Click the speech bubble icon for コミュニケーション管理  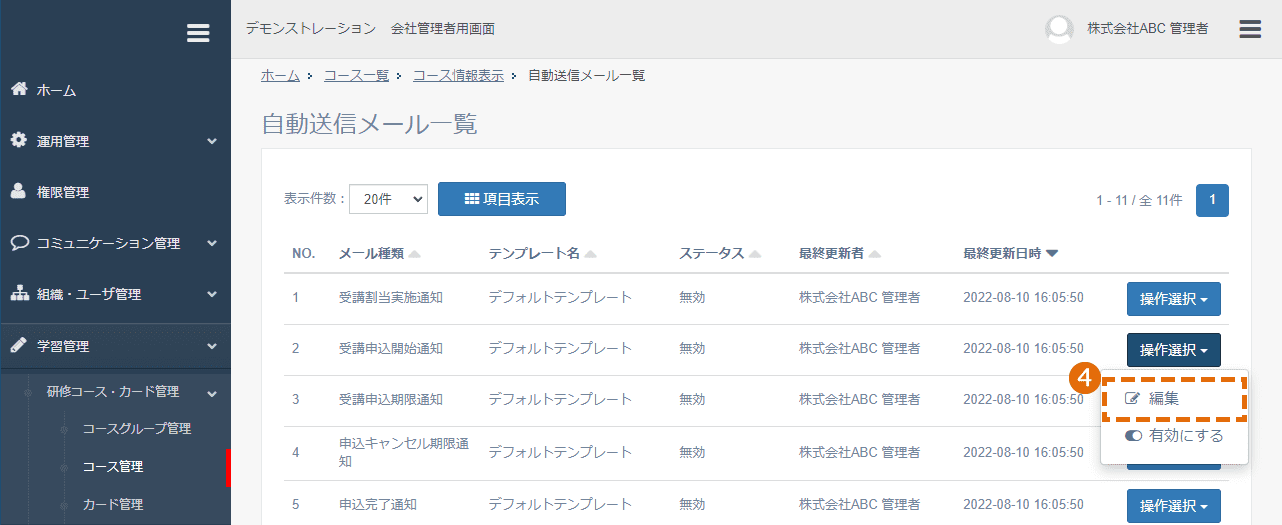click(x=19, y=243)
